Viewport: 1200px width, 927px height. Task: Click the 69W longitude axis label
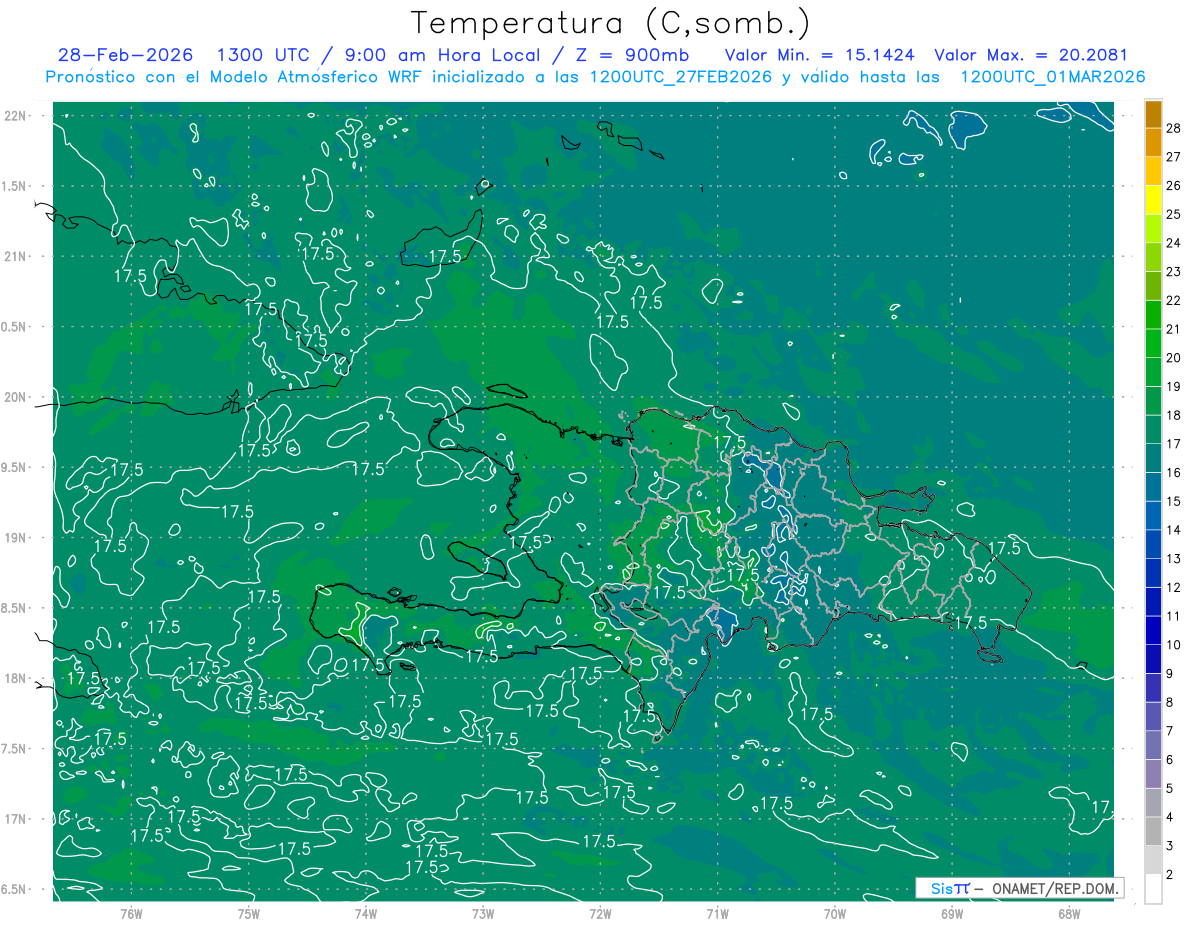[x=952, y=913]
